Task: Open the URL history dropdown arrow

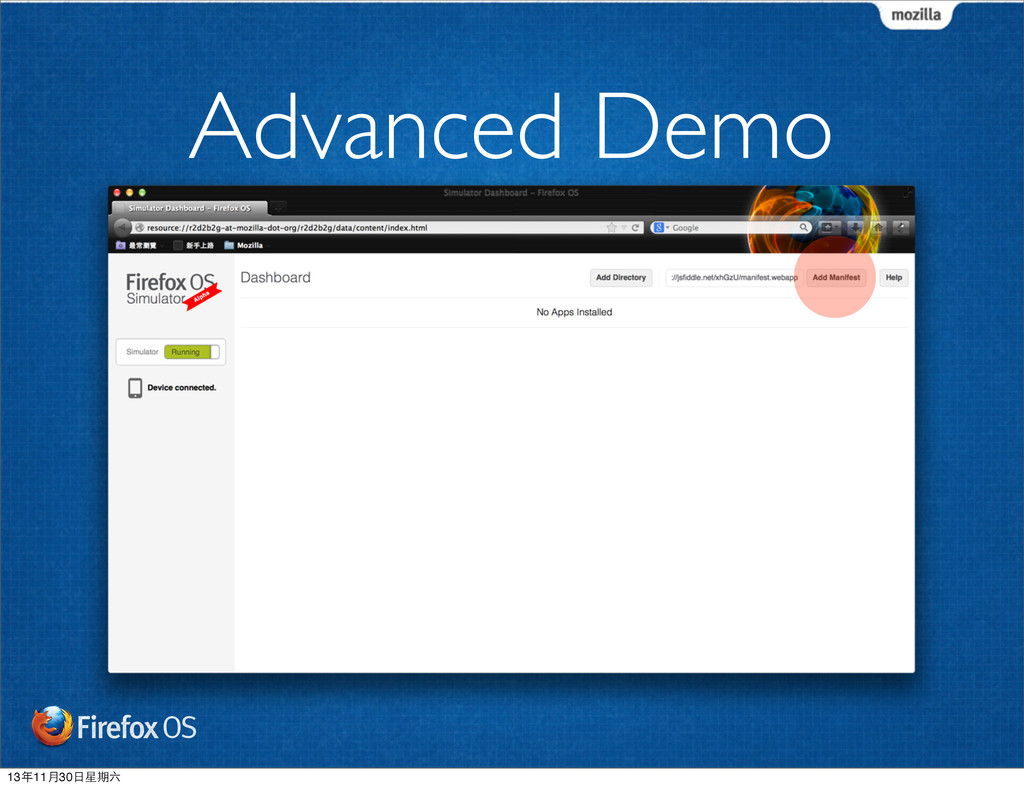Action: pyautogui.click(x=624, y=227)
